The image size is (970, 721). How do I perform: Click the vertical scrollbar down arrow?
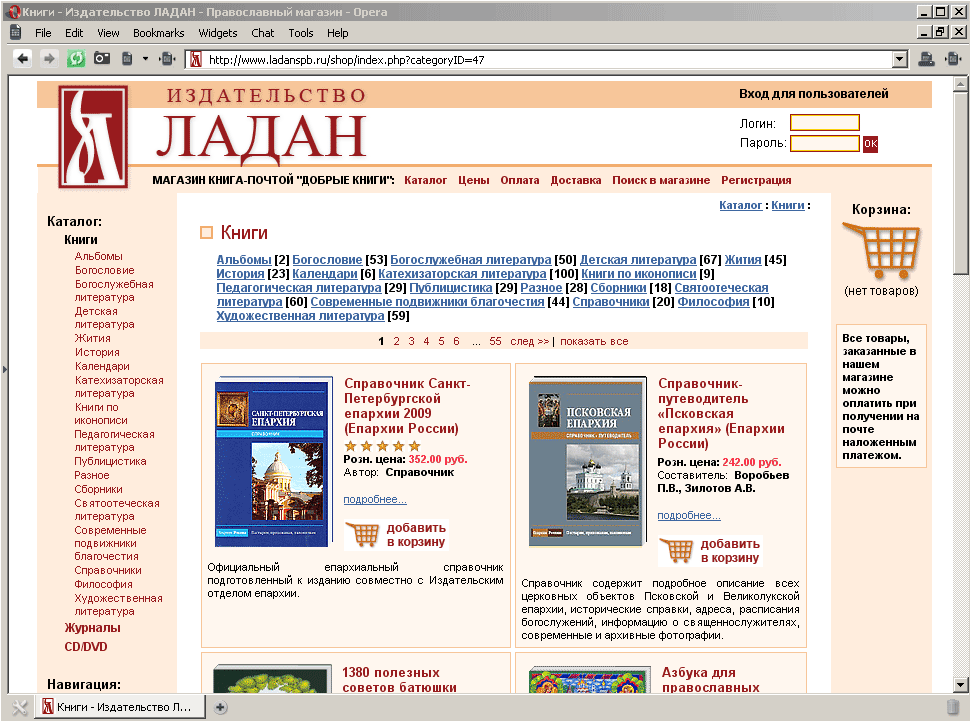click(959, 684)
